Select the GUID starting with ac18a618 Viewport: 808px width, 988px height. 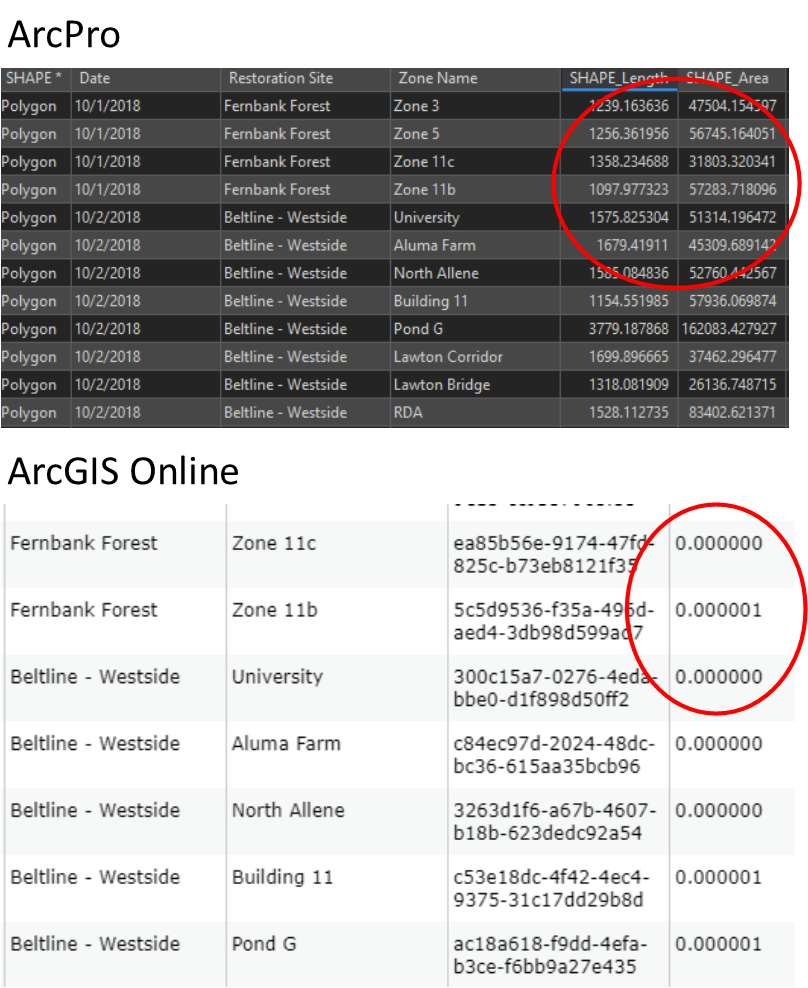(550, 955)
